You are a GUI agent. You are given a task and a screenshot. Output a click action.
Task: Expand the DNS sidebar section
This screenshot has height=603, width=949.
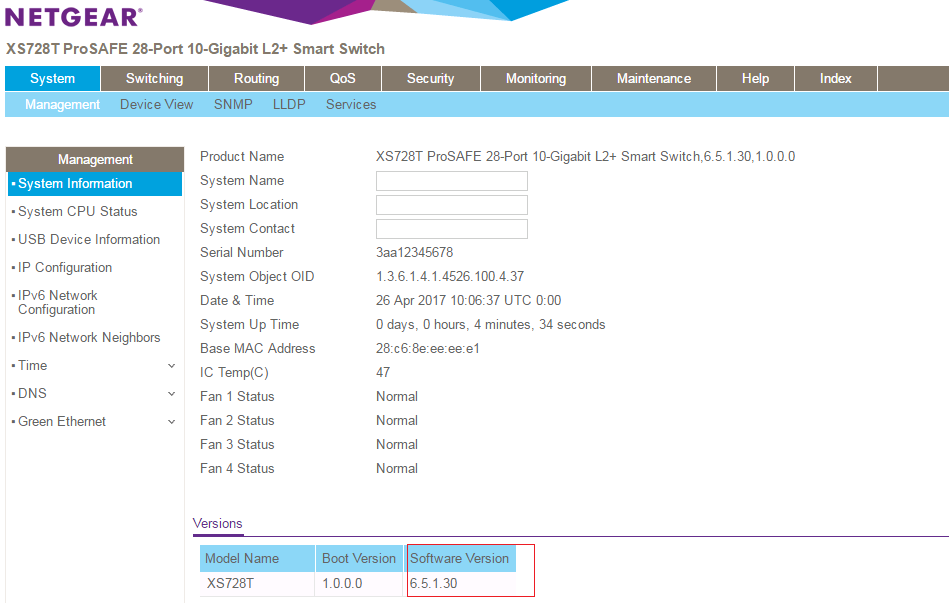coord(172,394)
